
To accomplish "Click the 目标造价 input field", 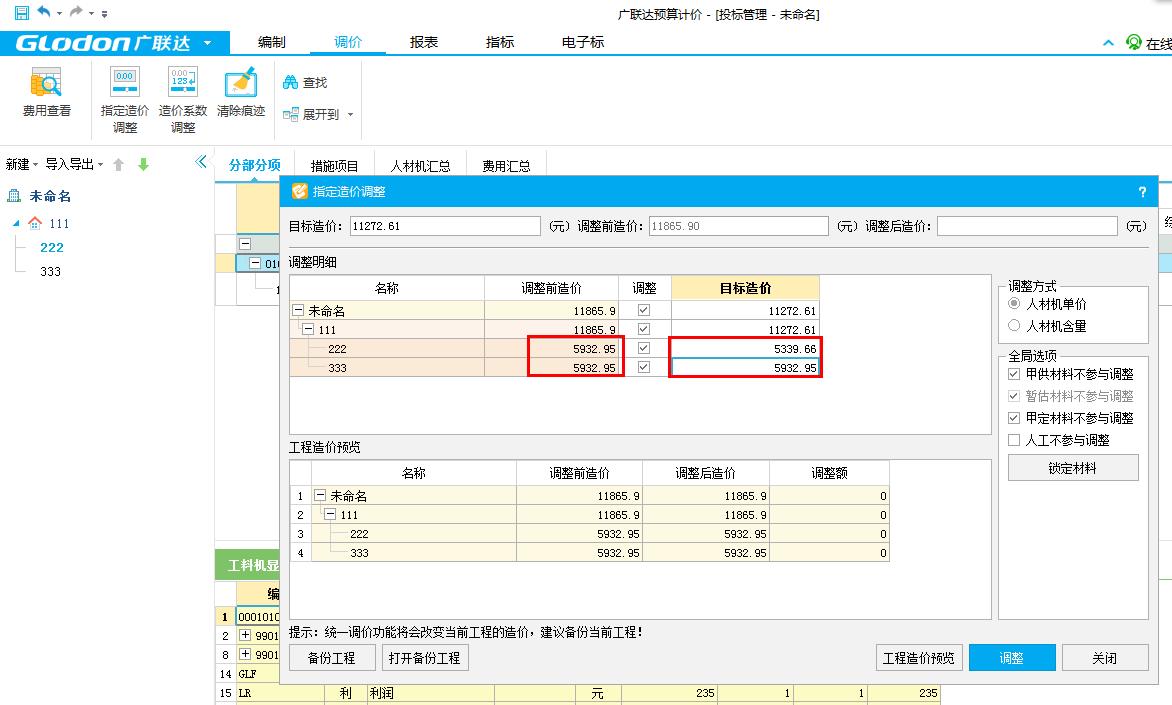I will click(x=445, y=226).
